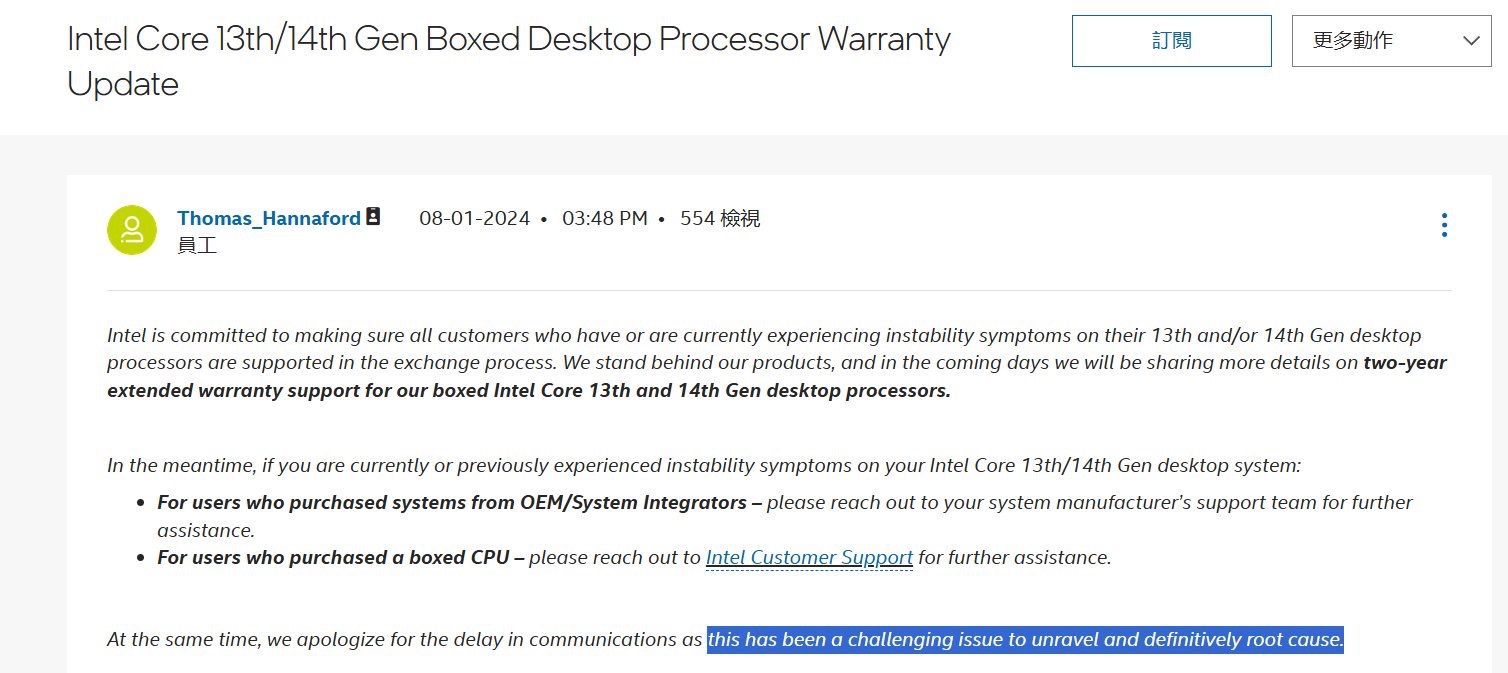This screenshot has width=1508, height=673.
Task: Click the 訂閱 subscribe button
Action: [1171, 41]
